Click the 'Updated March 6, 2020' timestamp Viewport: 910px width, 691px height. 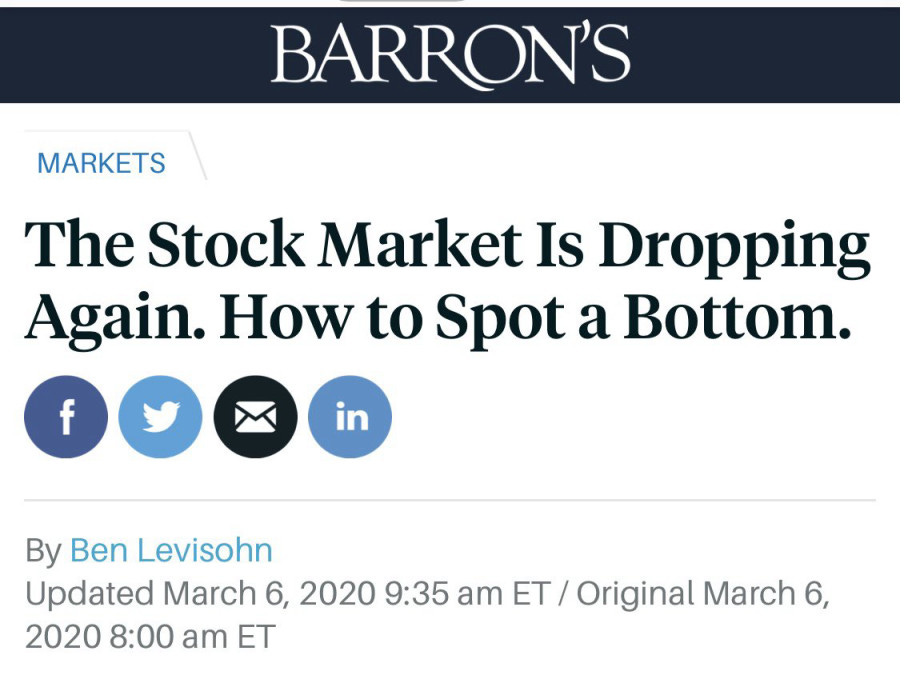coord(200,594)
